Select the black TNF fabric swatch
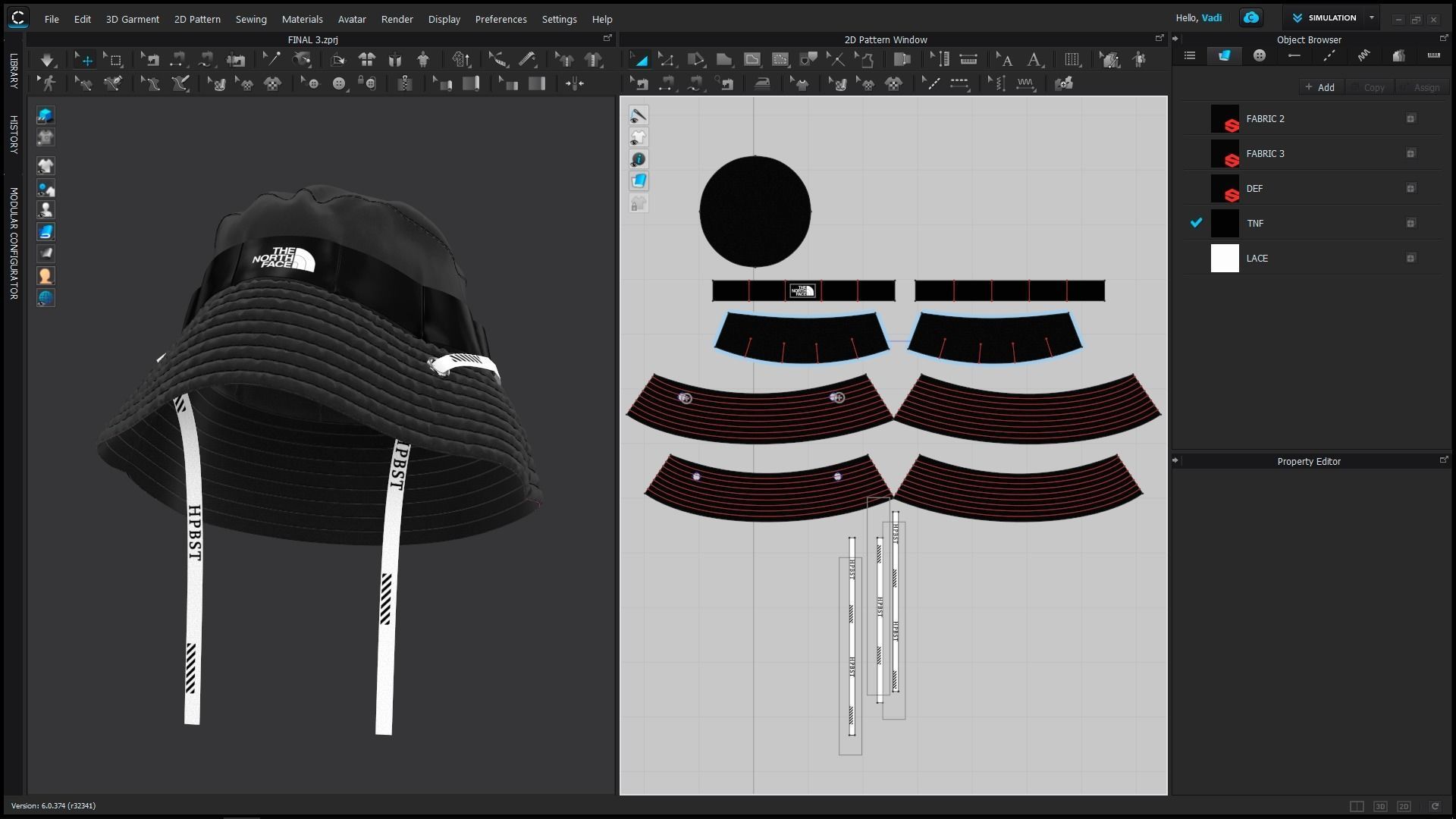The width and height of the screenshot is (1456, 819). pyautogui.click(x=1225, y=223)
